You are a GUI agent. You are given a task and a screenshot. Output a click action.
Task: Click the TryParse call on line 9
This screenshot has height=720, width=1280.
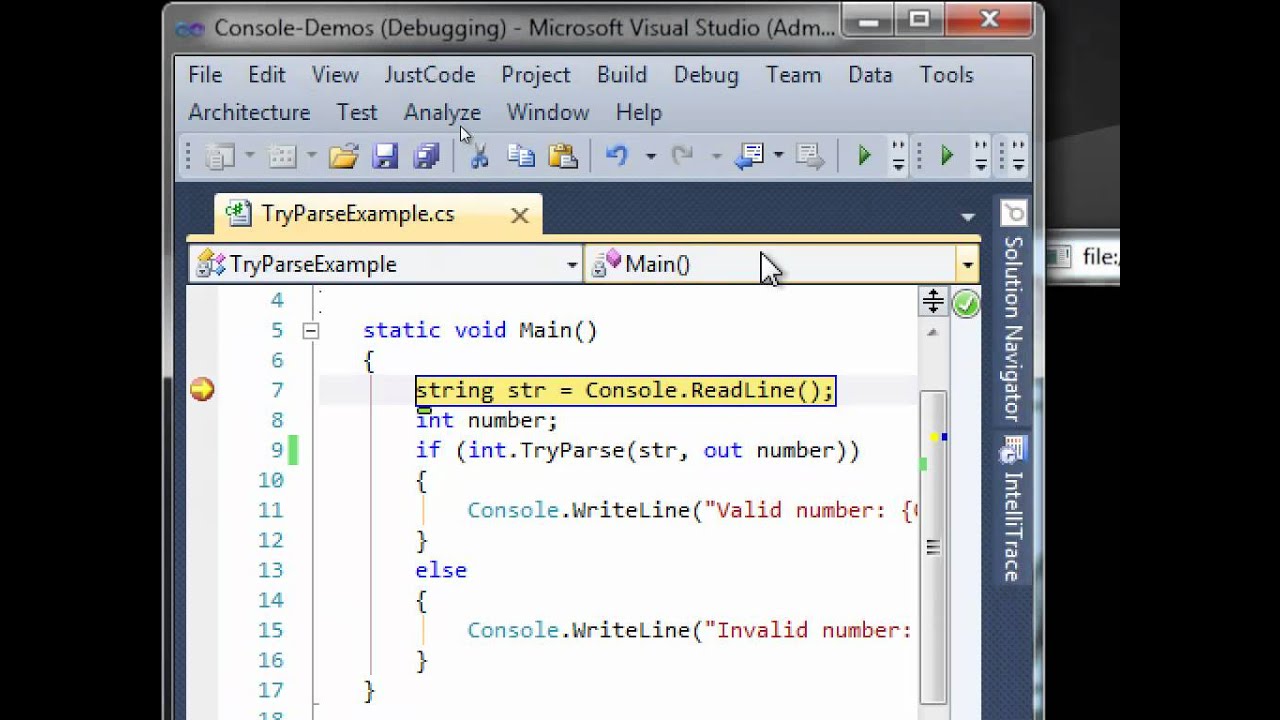pyautogui.click(x=638, y=451)
